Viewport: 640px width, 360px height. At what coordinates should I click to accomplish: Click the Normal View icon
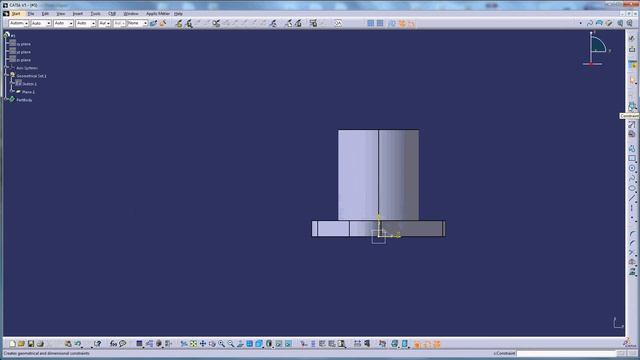240,344
